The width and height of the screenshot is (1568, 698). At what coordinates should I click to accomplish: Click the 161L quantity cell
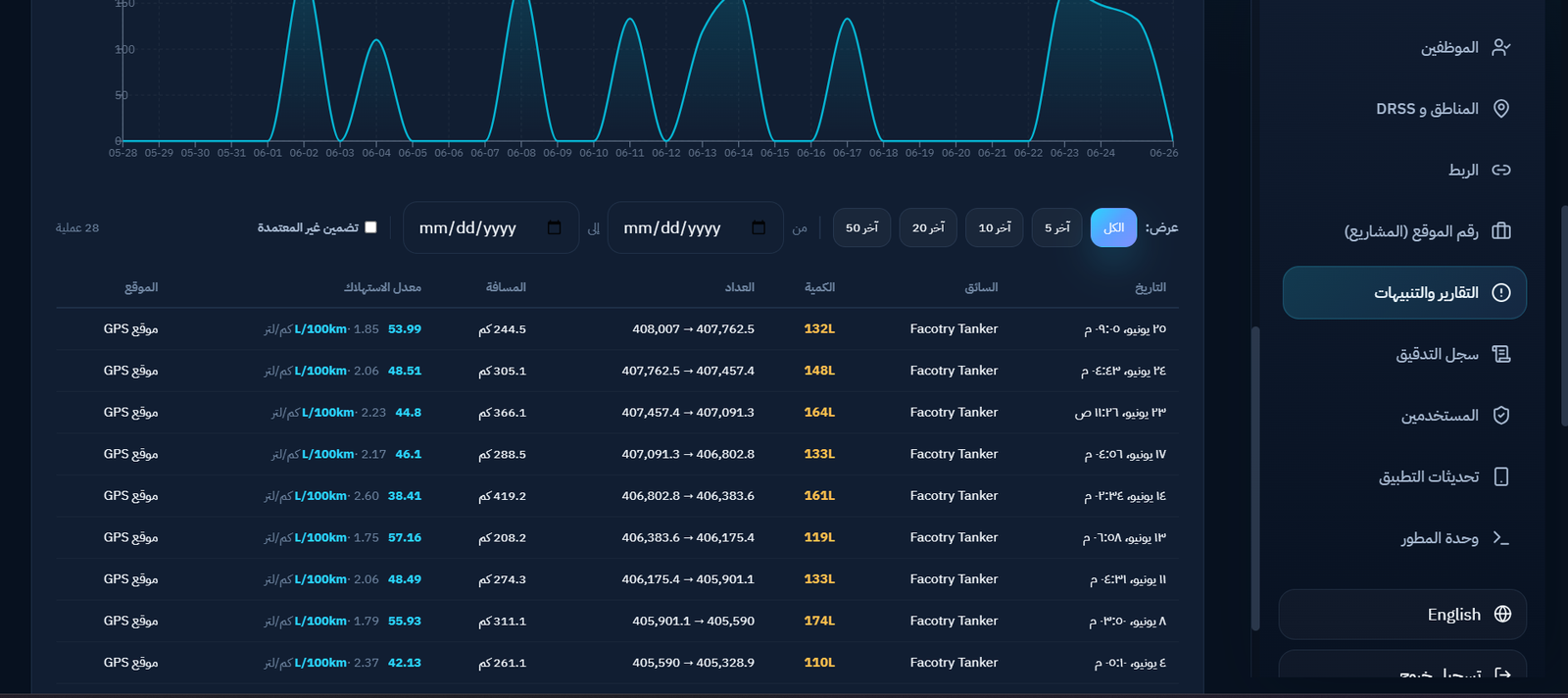(x=819, y=496)
